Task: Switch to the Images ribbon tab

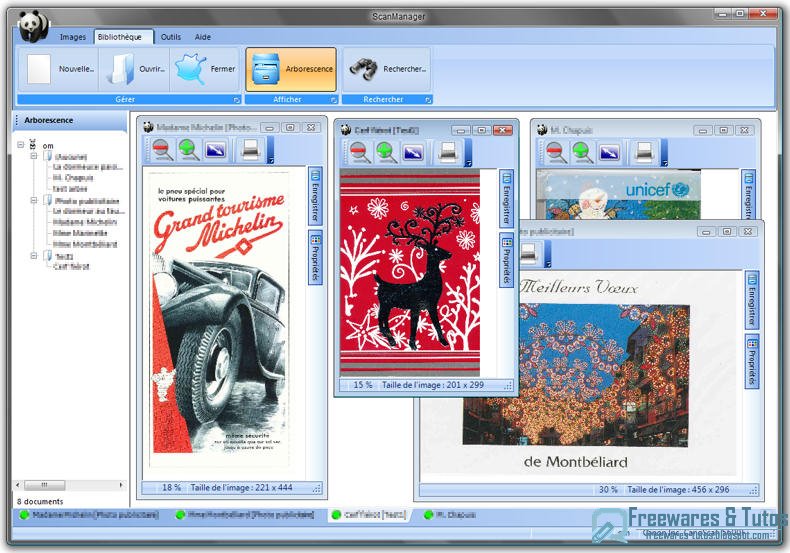Action: [x=73, y=37]
